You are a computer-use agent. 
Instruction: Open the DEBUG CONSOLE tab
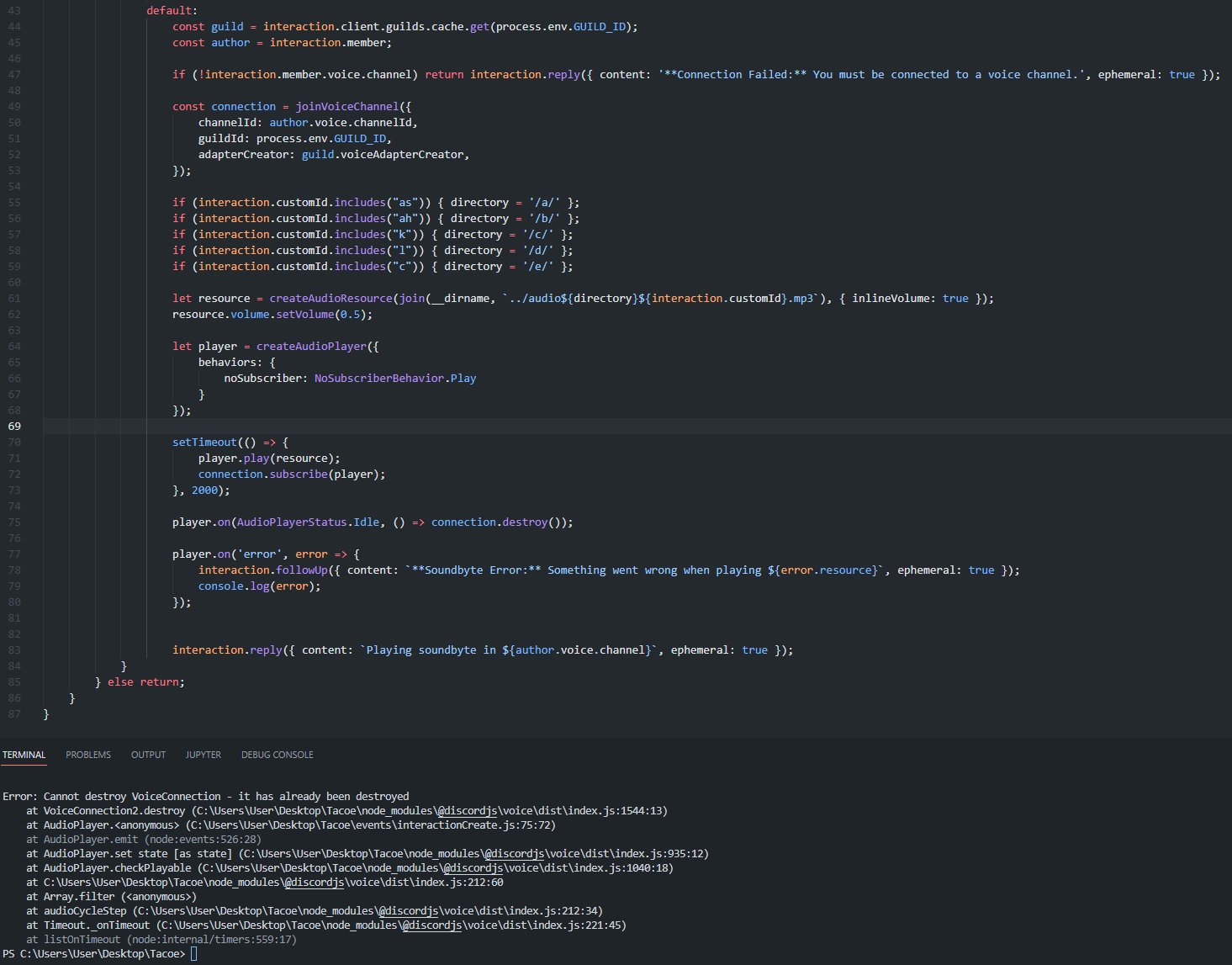pos(277,755)
